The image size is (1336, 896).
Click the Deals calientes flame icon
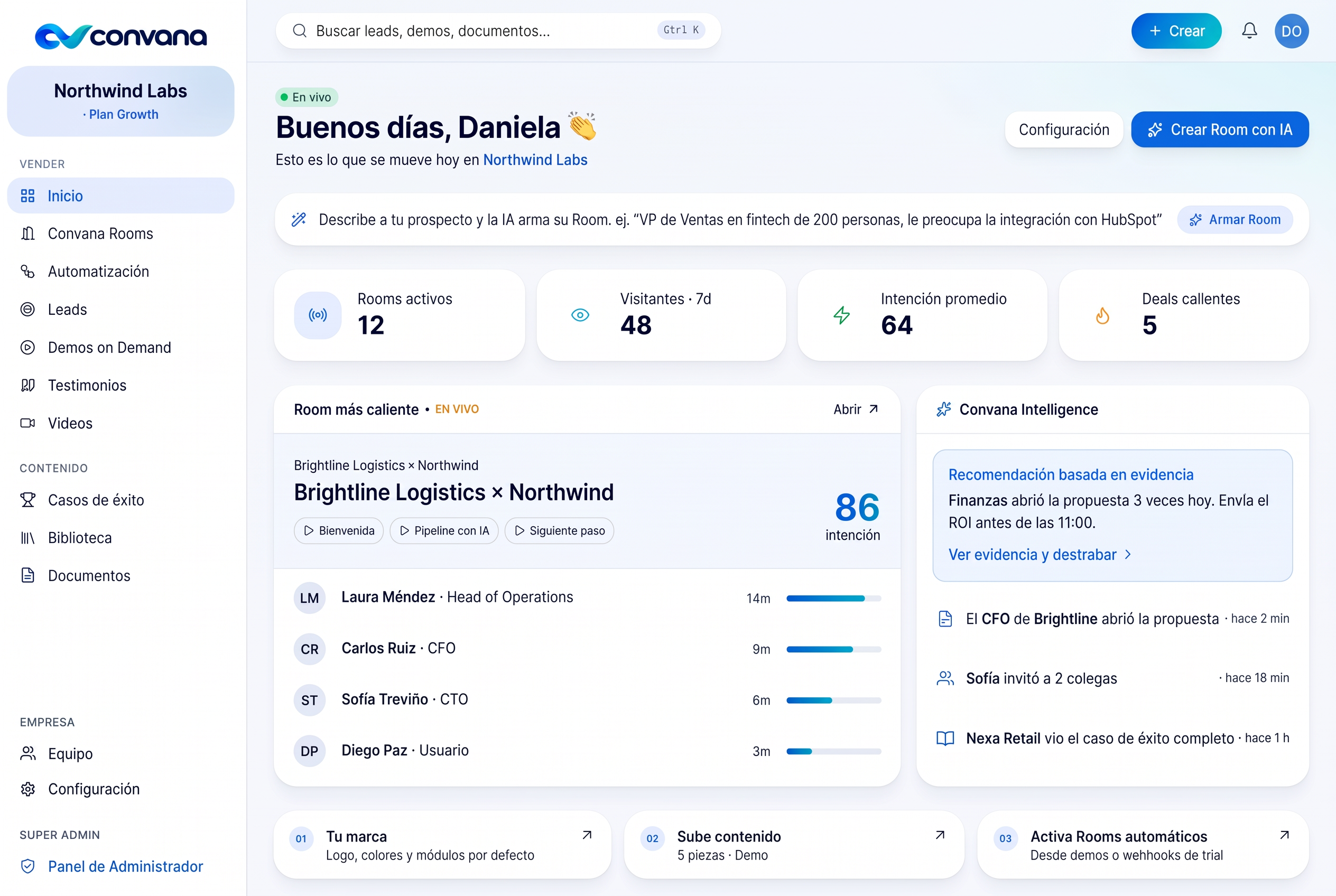1102,315
